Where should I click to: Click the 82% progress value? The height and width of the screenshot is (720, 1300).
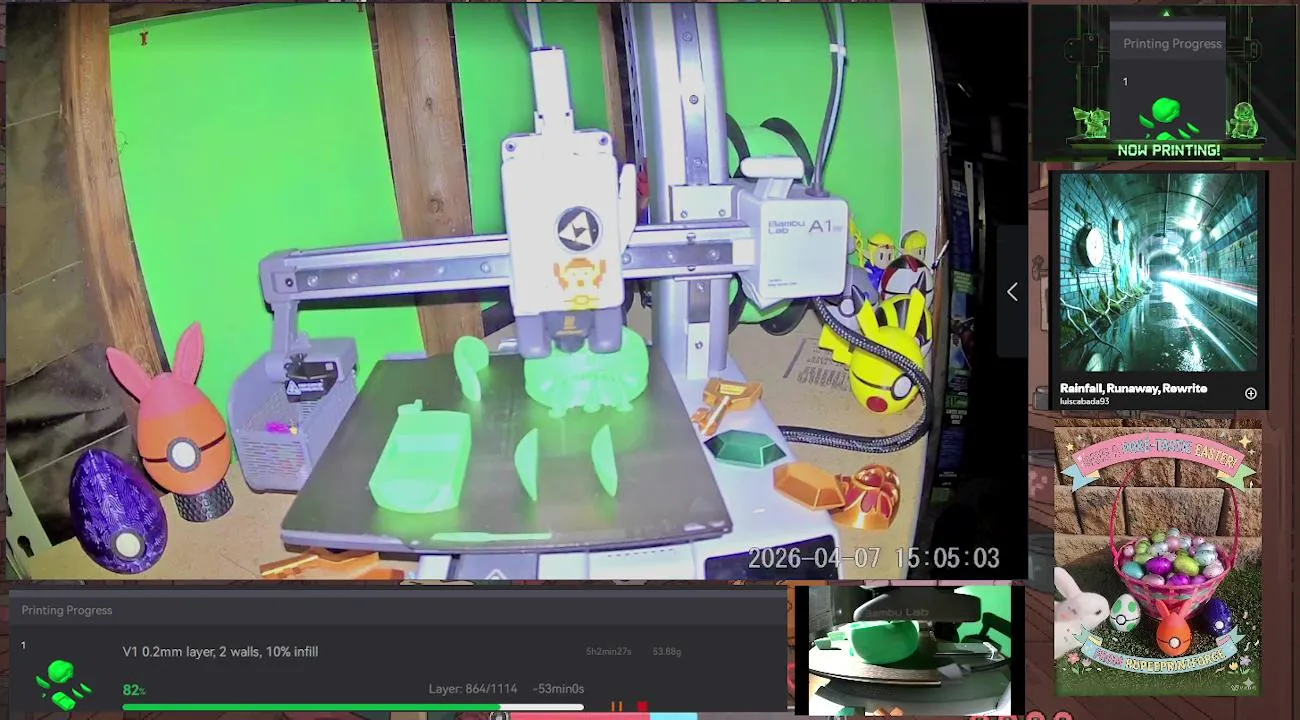tap(134, 690)
